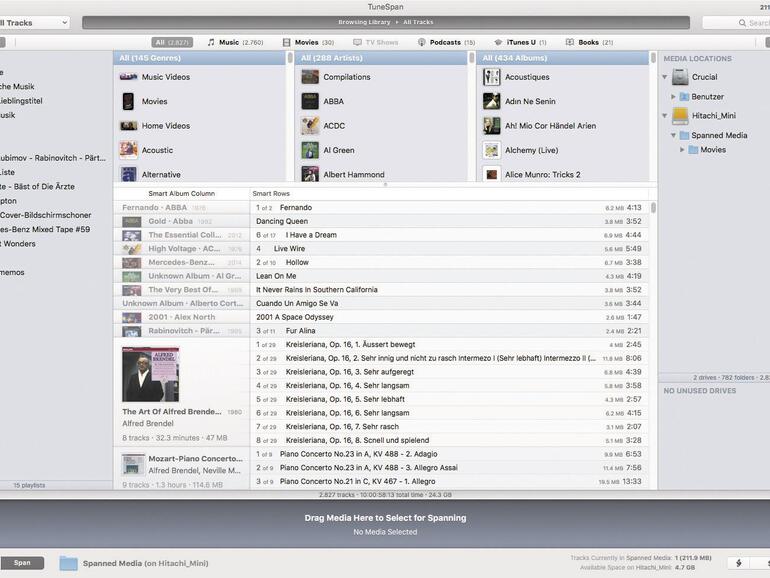Open the Mixed Tape #59 playlist
Screen dimensions: 770x578
[x=45, y=229]
